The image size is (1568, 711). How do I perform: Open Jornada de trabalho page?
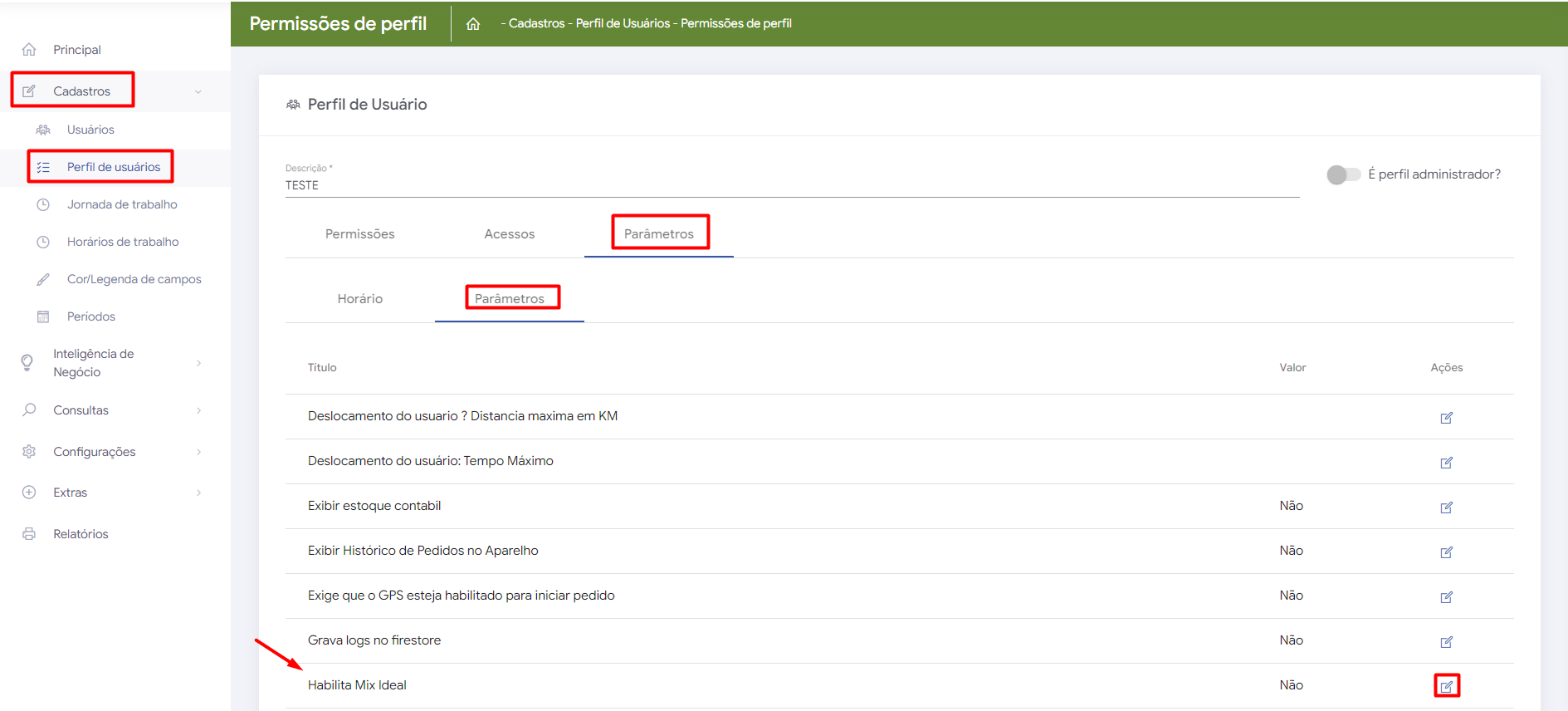(x=122, y=204)
